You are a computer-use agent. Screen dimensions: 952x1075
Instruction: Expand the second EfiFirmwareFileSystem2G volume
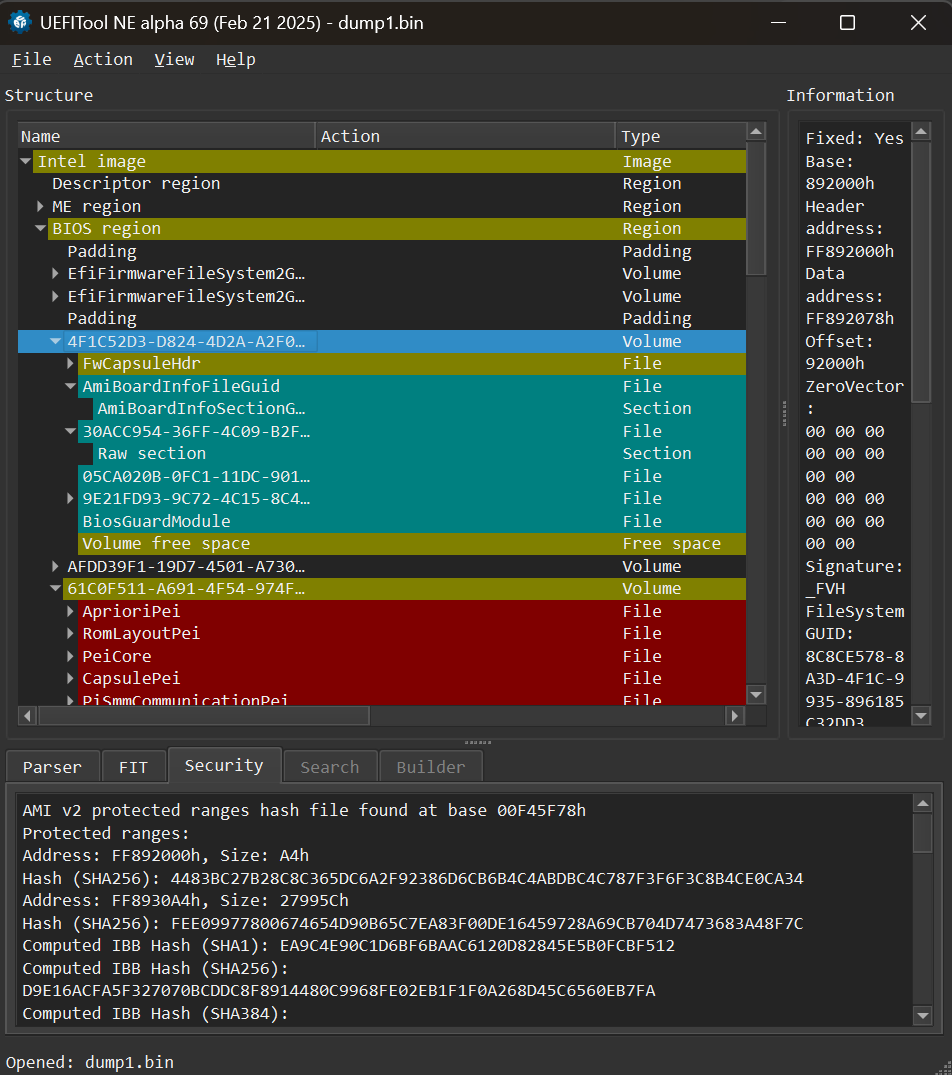[56, 296]
